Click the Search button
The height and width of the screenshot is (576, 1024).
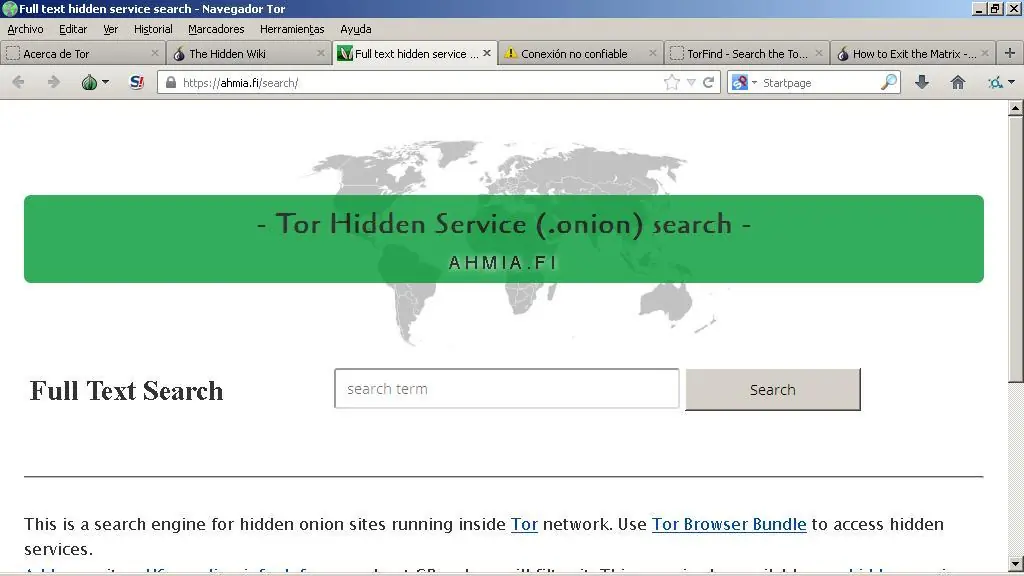(773, 389)
